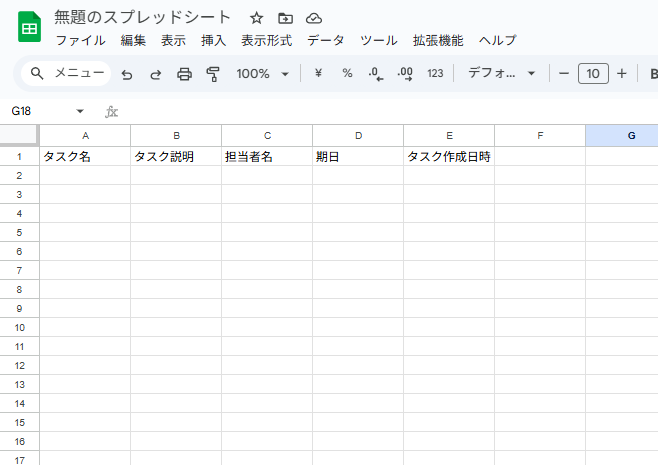The image size is (658, 465).
Task: Toggle bold formatting
Action: pos(653,74)
